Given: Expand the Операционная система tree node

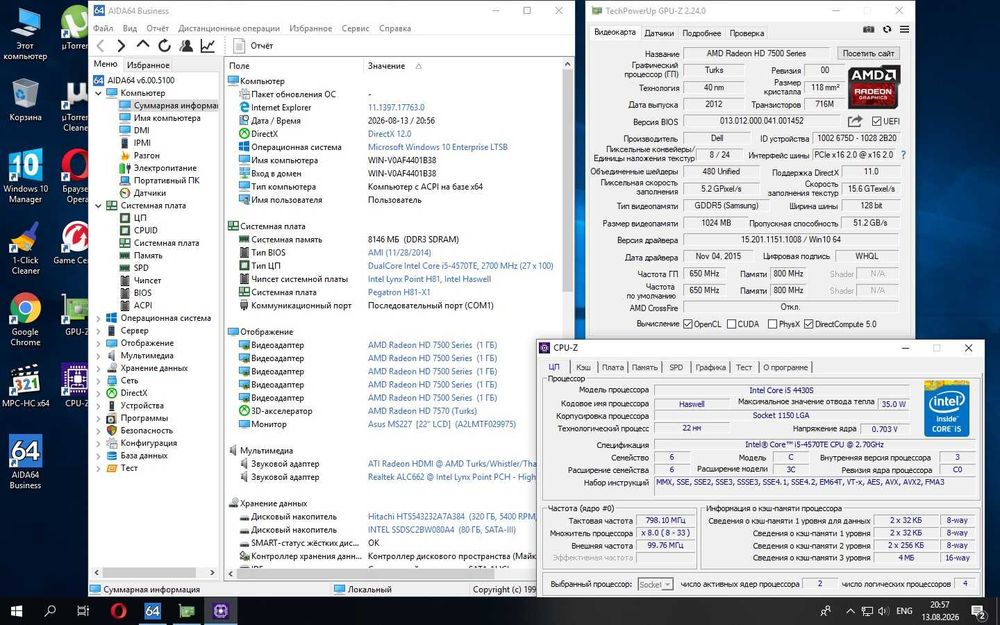Looking at the screenshot, I should point(98,318).
